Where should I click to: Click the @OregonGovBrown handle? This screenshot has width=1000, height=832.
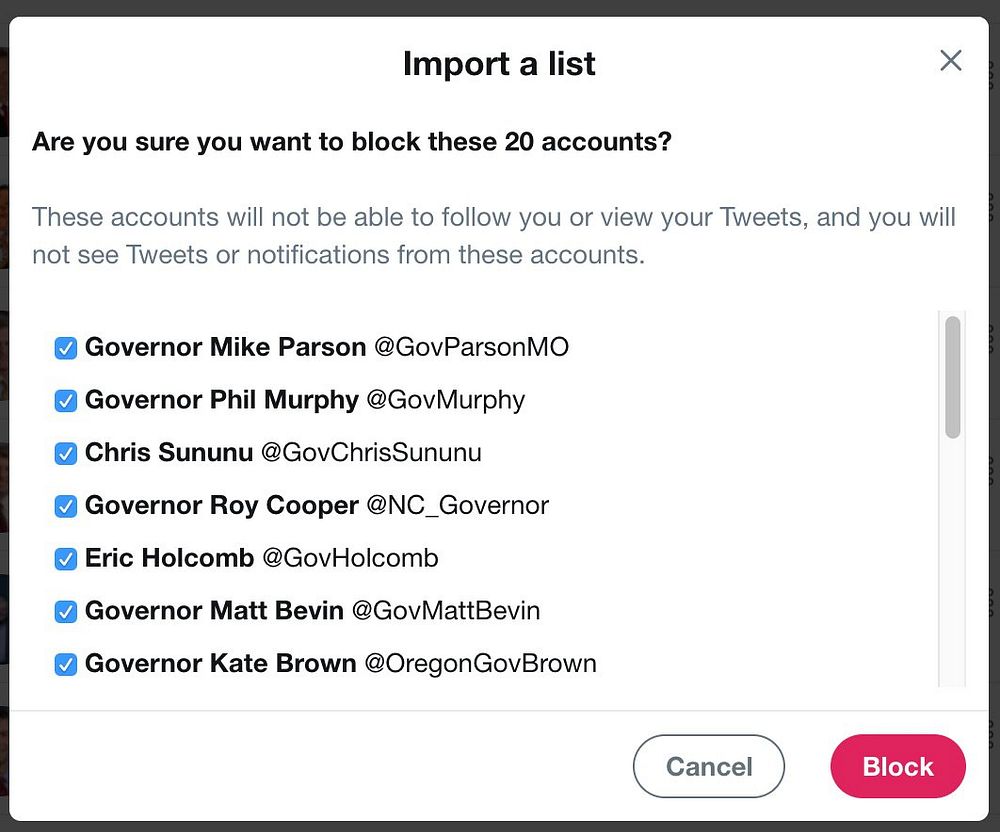pyautogui.click(x=480, y=663)
